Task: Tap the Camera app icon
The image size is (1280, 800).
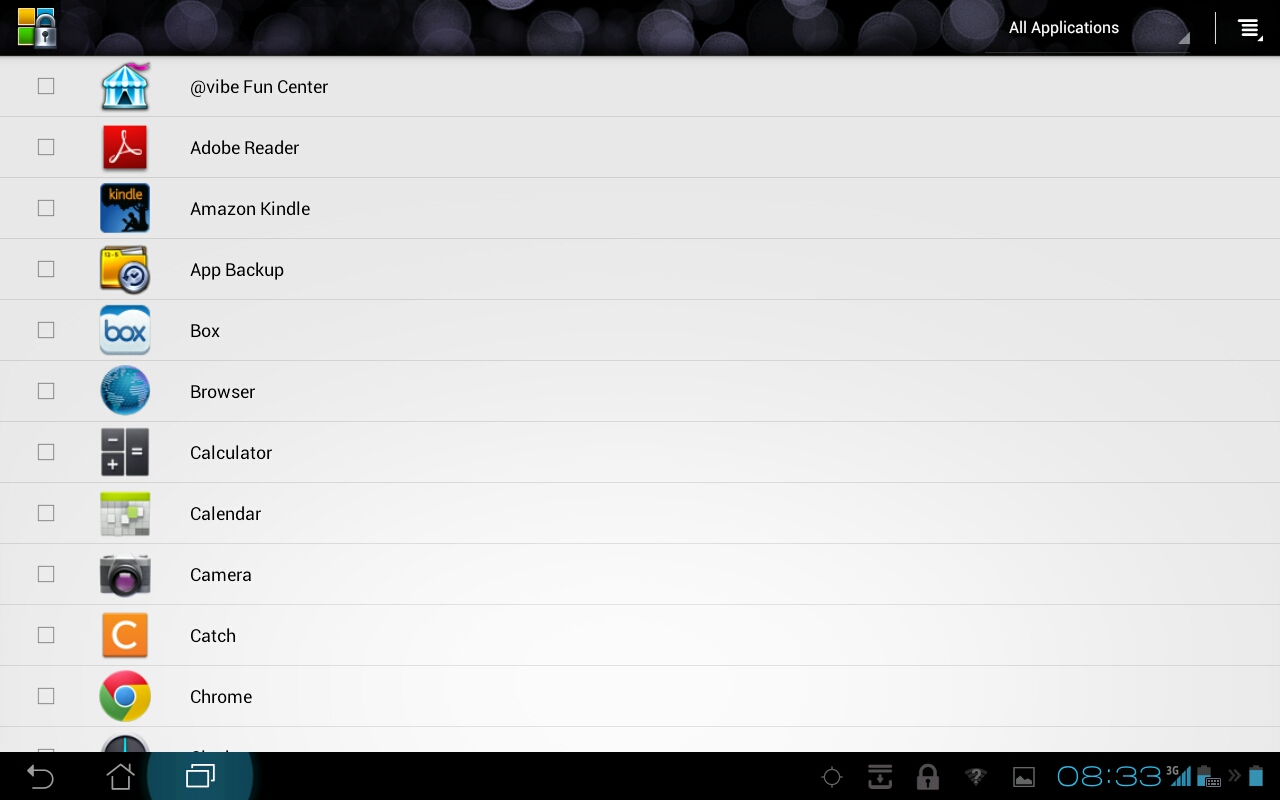Action: click(125, 575)
